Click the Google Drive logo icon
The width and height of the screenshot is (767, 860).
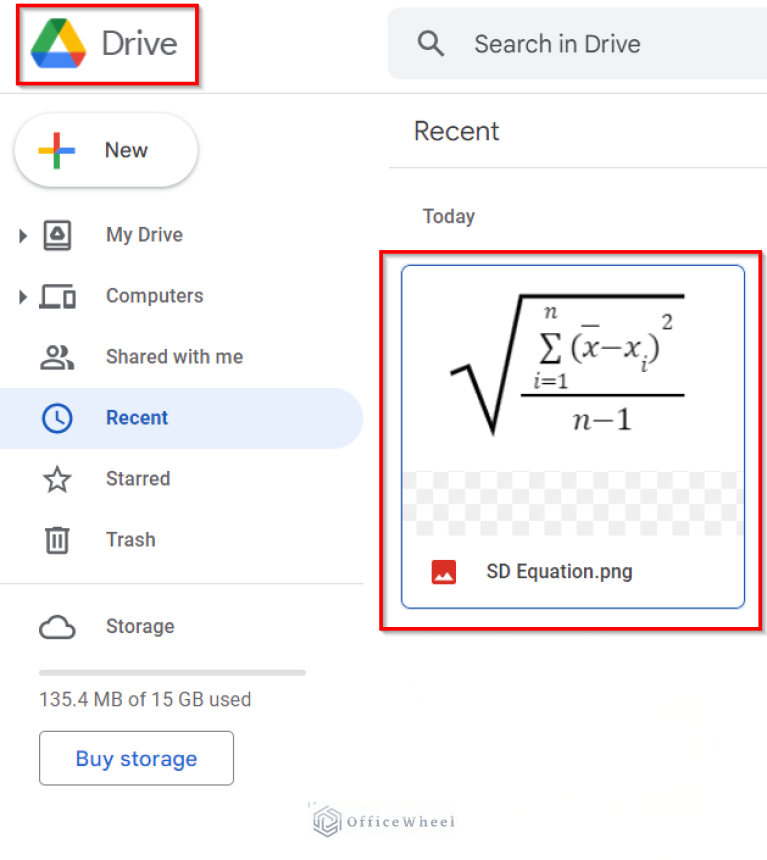(58, 43)
